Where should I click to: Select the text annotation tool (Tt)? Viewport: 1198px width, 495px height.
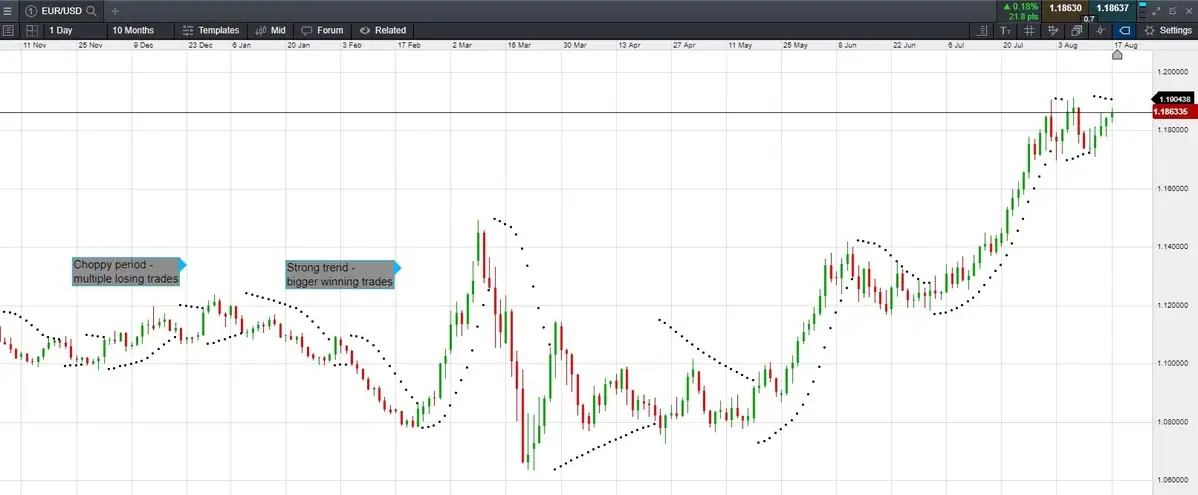click(x=1006, y=30)
